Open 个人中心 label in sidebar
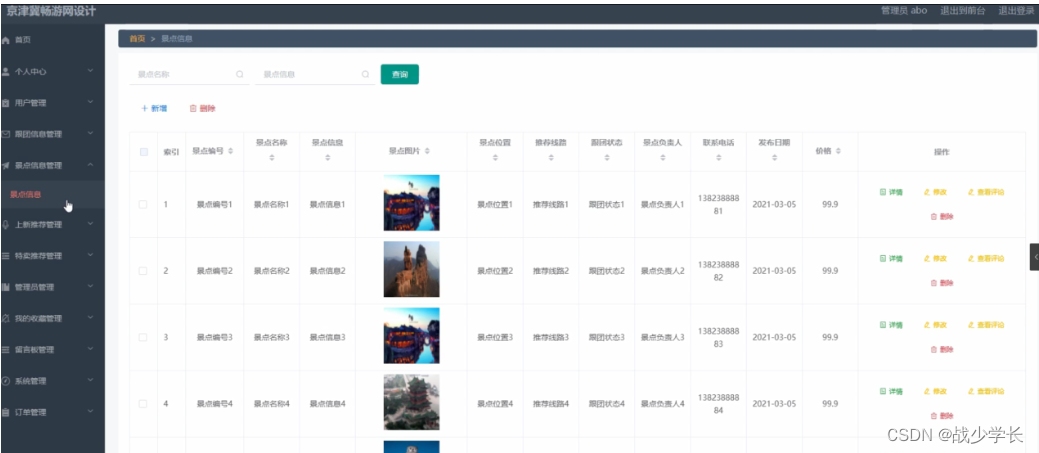 point(30,72)
